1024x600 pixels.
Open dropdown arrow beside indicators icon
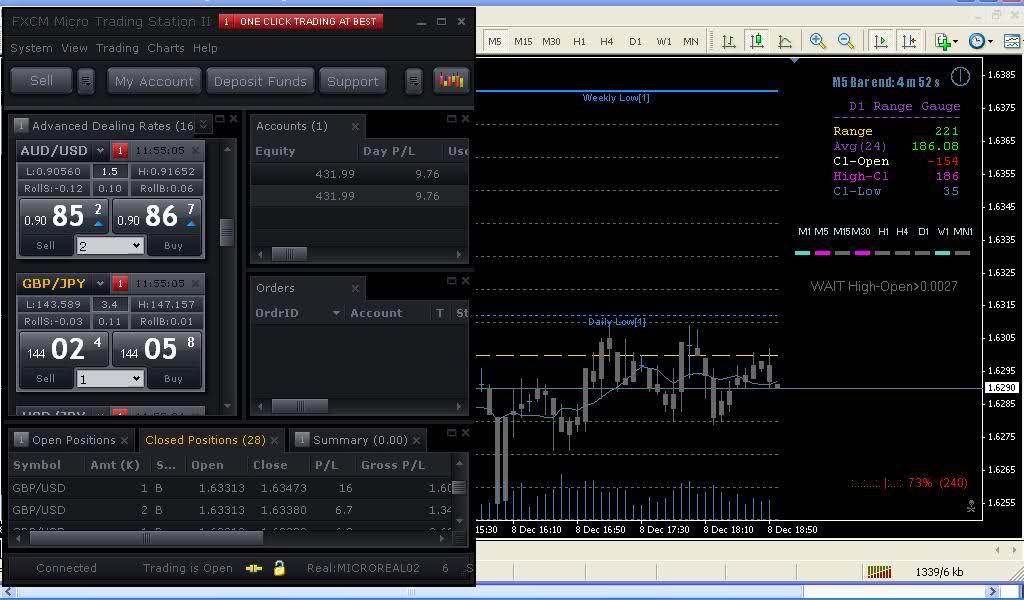955,42
